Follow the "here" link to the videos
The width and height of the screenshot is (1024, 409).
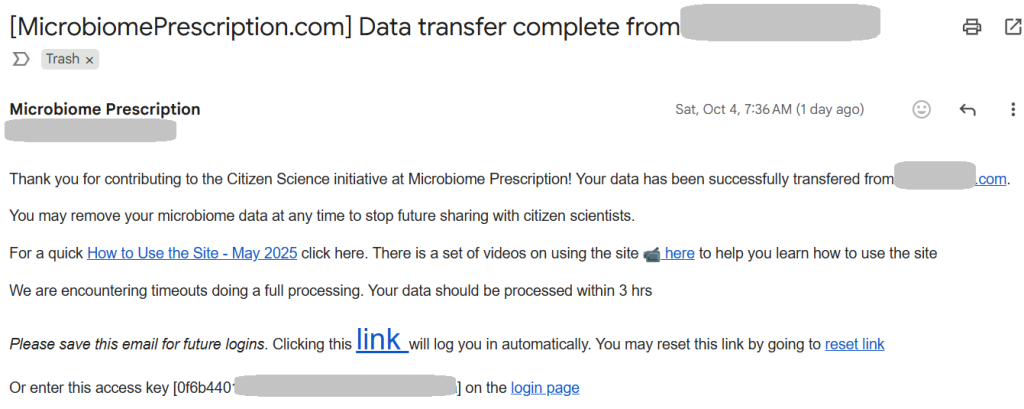point(679,253)
